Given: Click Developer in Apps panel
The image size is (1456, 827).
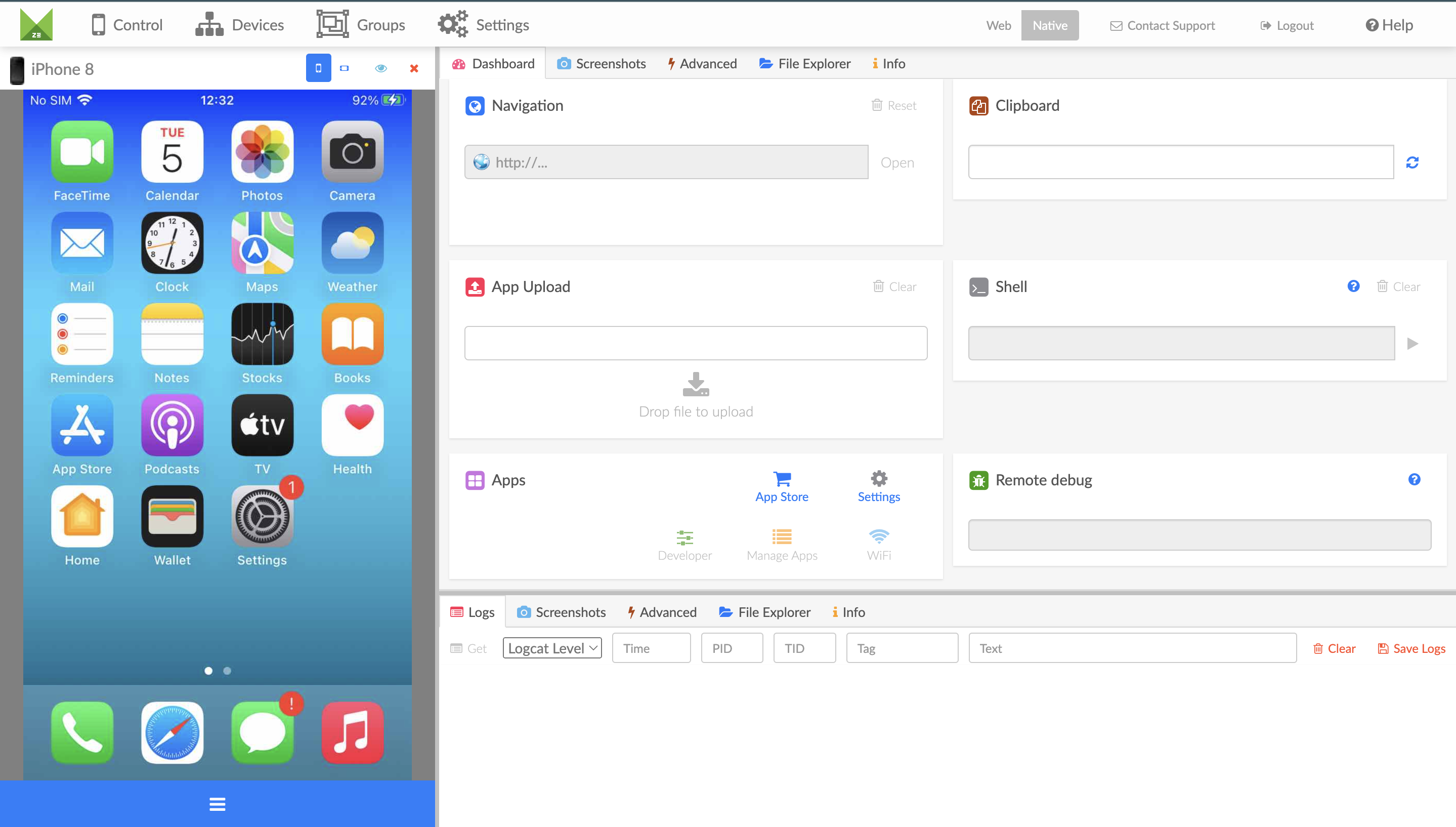Looking at the screenshot, I should [x=684, y=545].
